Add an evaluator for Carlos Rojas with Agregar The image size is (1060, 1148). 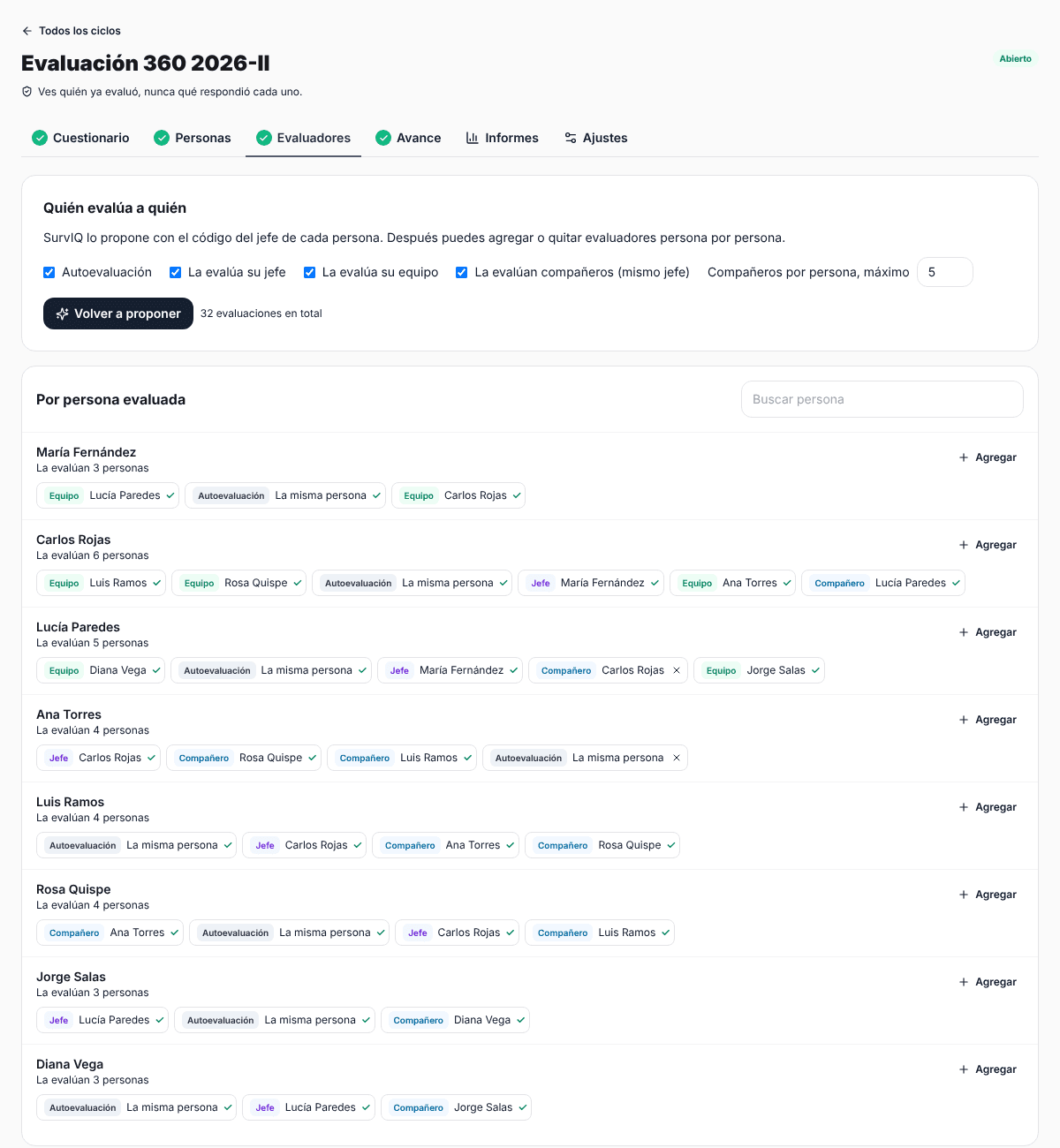point(988,545)
